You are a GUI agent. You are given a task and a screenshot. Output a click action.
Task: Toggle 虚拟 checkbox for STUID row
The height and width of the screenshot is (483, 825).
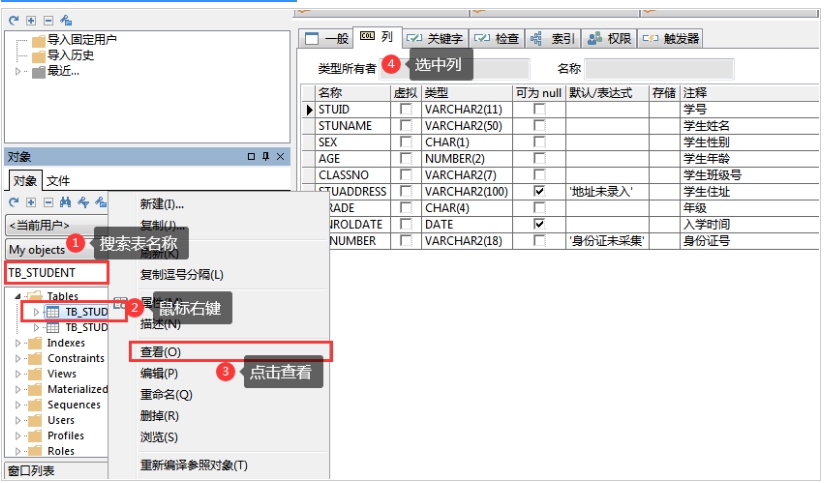coord(406,109)
